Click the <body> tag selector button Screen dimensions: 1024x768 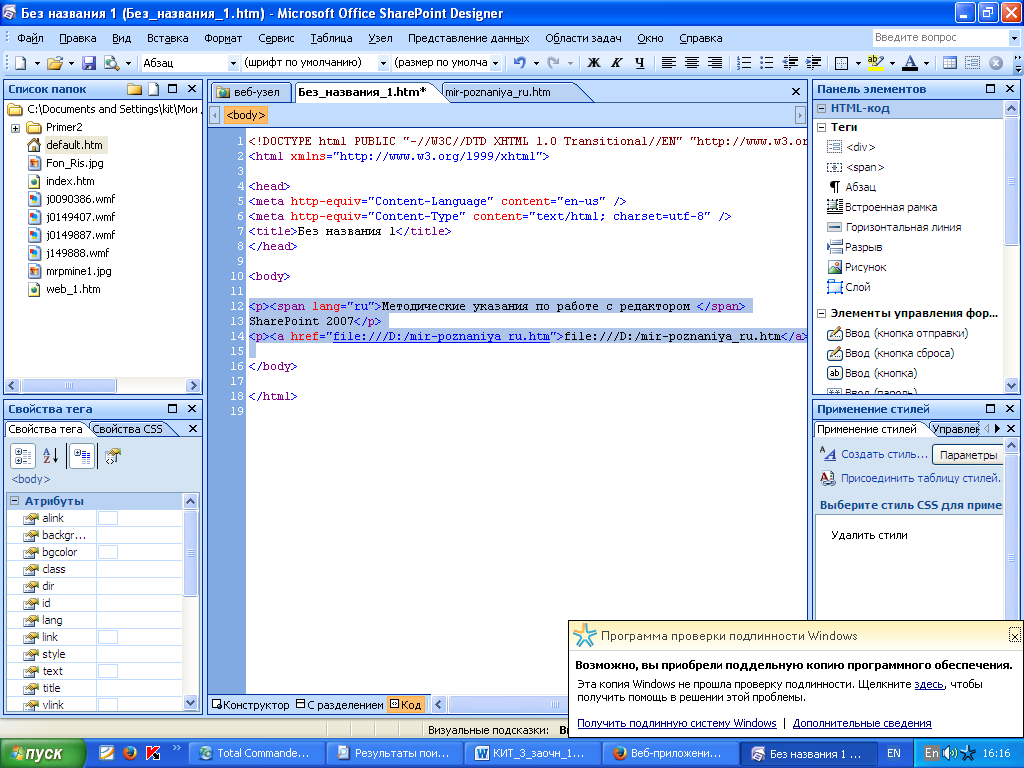click(x=246, y=116)
